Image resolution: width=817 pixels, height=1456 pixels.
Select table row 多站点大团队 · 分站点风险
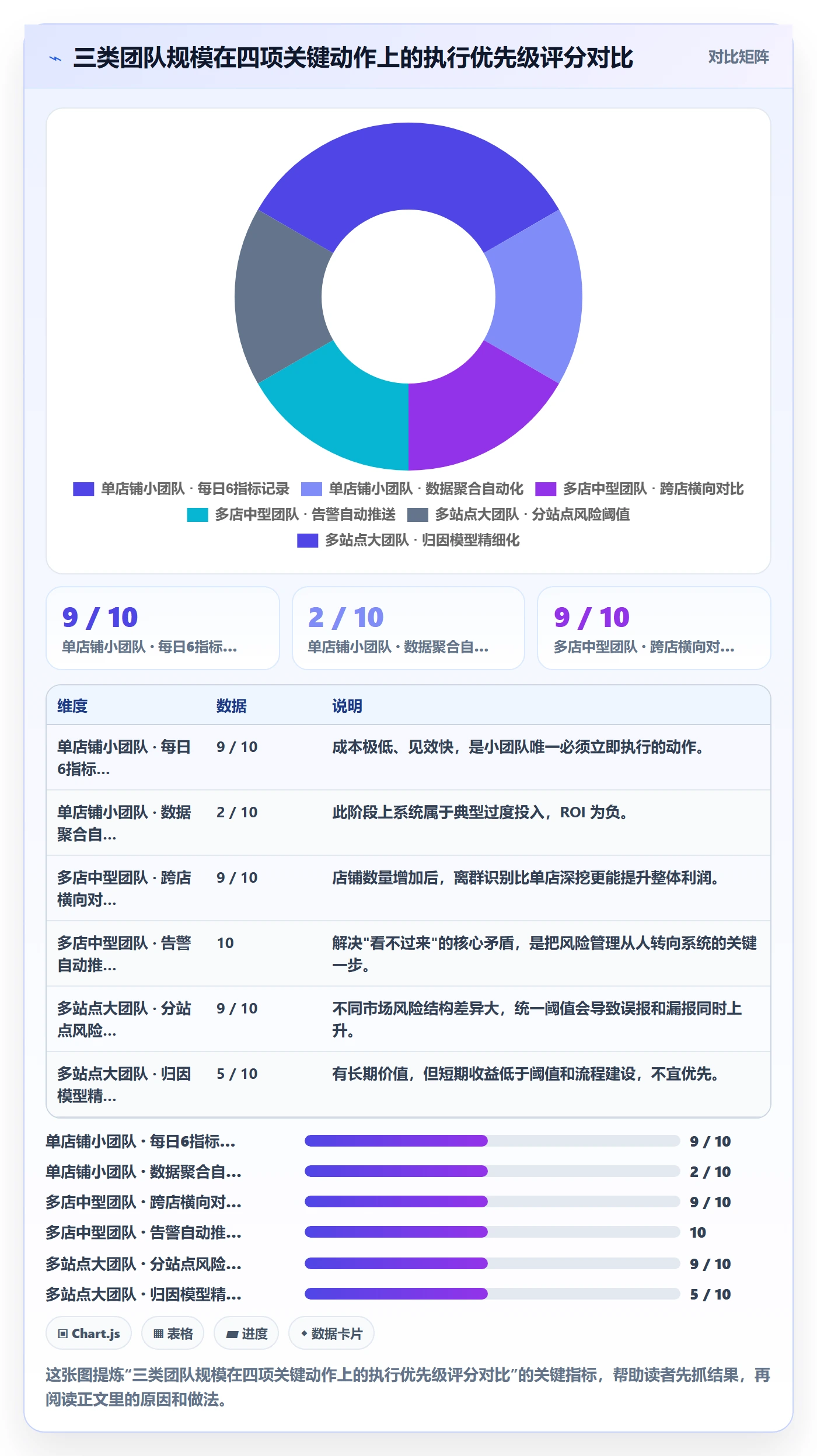(408, 1019)
